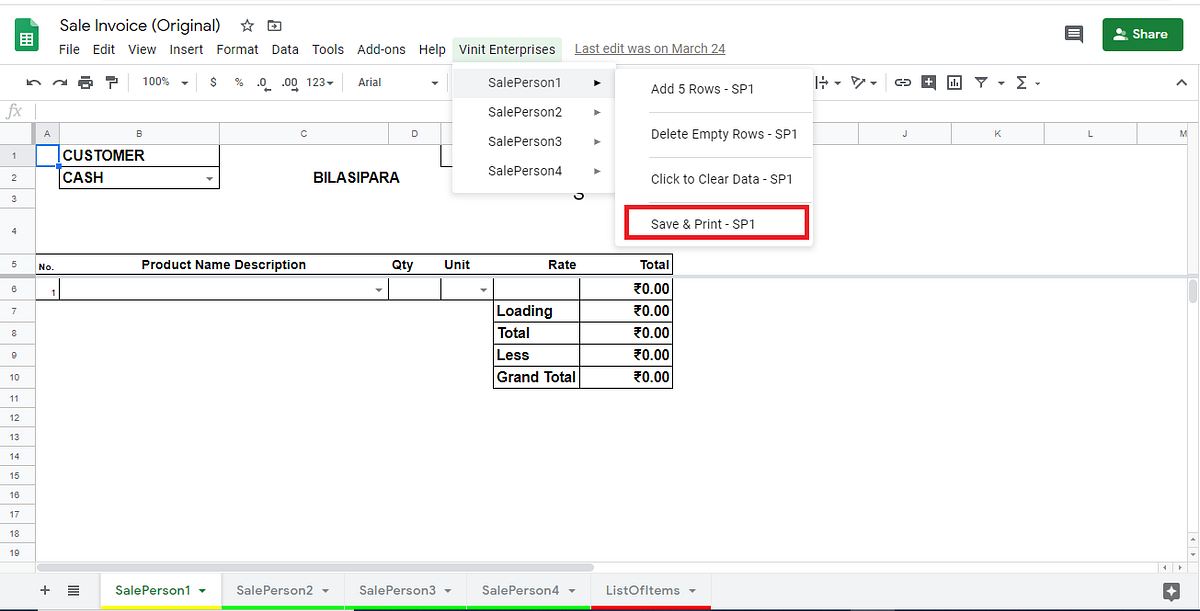Undo the last action
The image size is (1200, 611).
pos(33,82)
